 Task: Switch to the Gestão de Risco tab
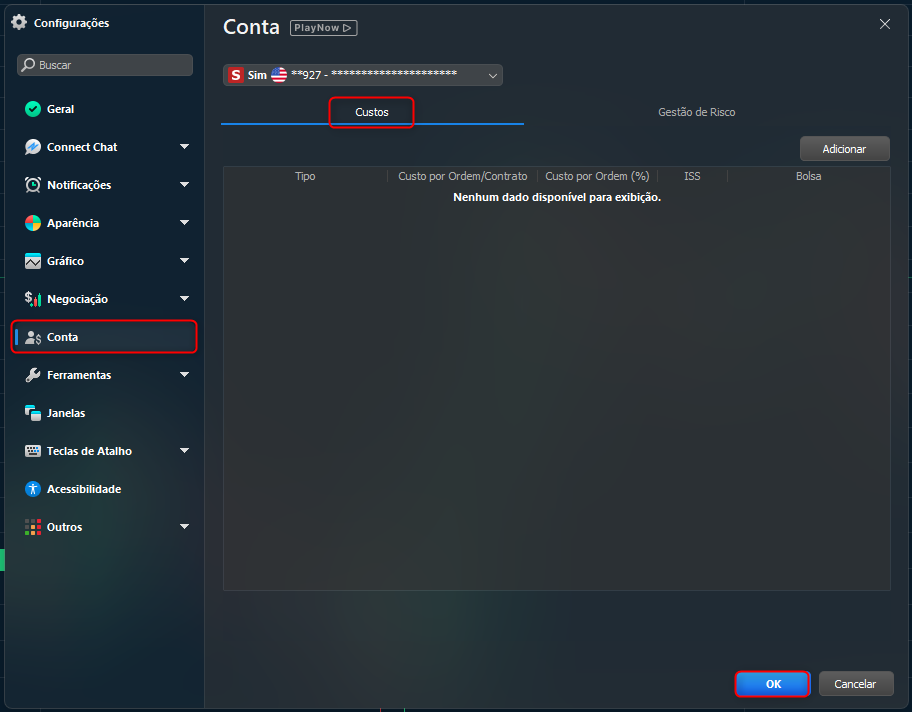coord(696,112)
